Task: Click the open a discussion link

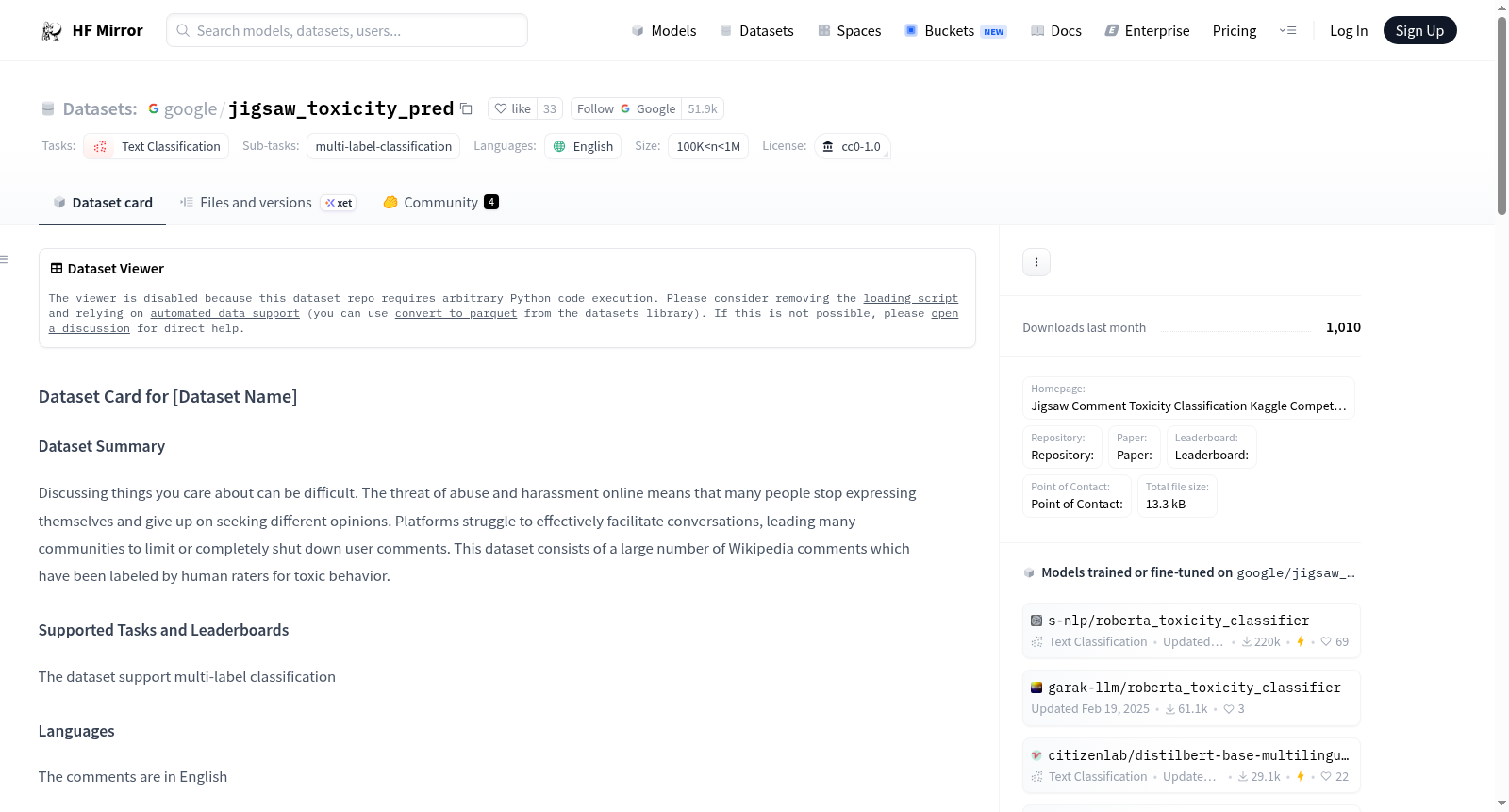Action: tap(945, 313)
